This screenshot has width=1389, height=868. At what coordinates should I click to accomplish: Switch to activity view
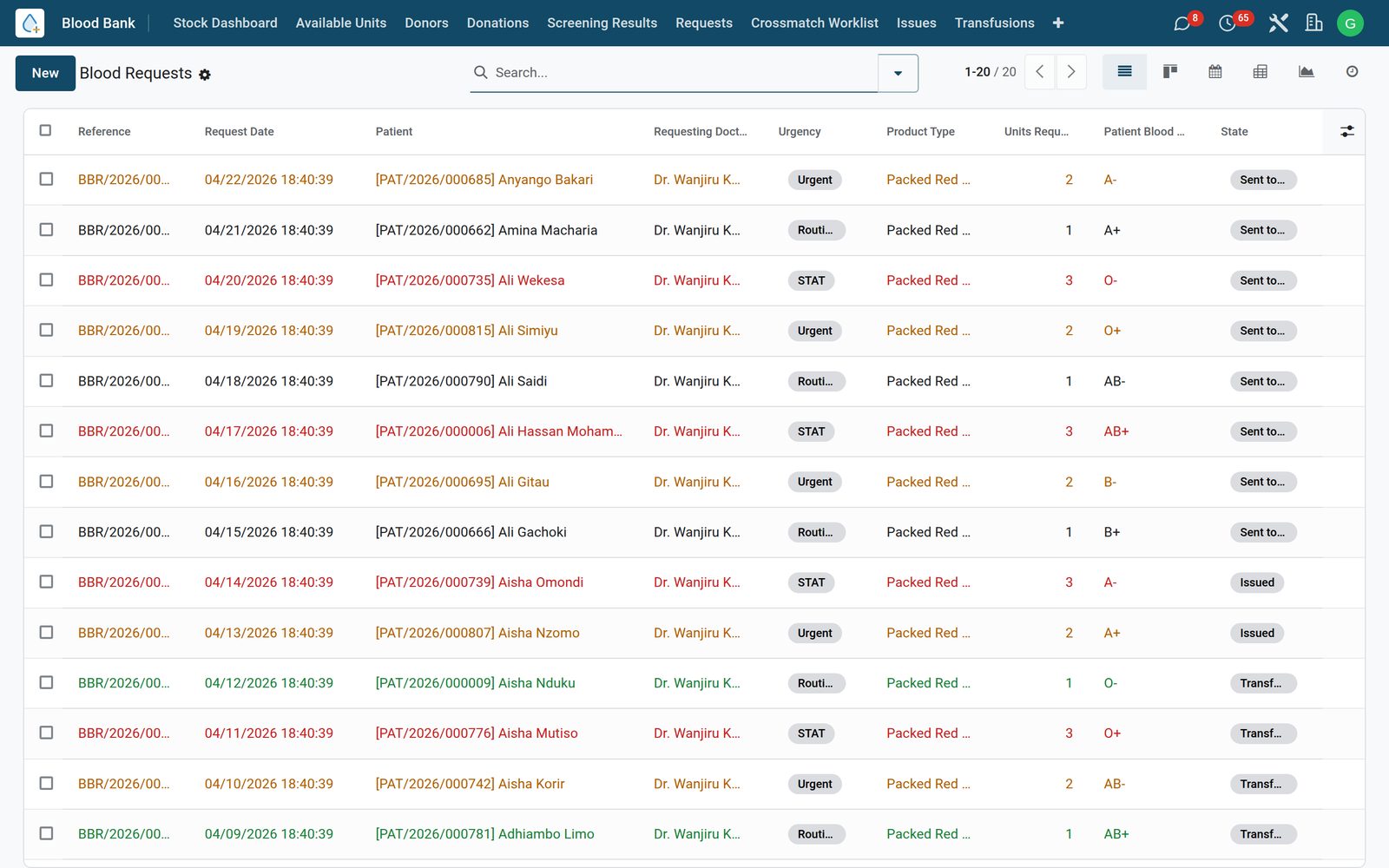click(x=1352, y=72)
